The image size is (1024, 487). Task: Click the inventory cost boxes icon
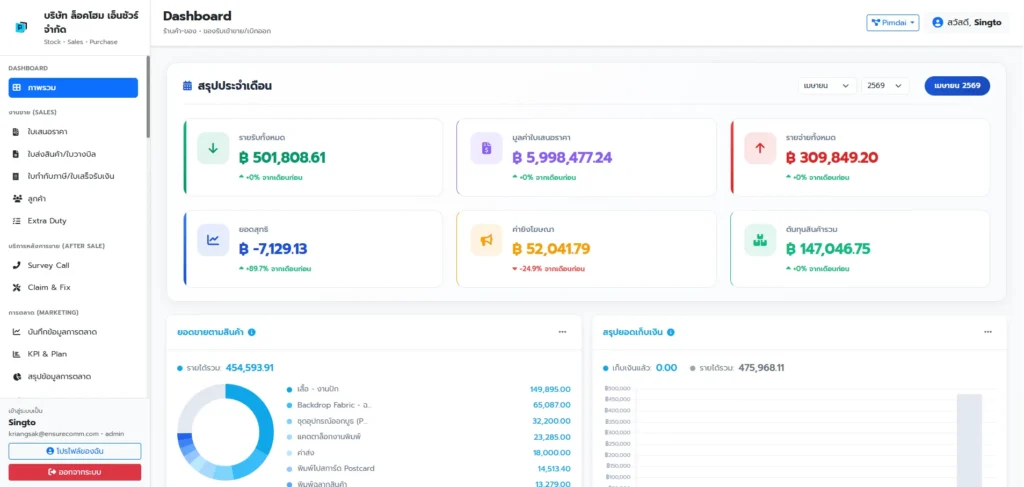760,240
